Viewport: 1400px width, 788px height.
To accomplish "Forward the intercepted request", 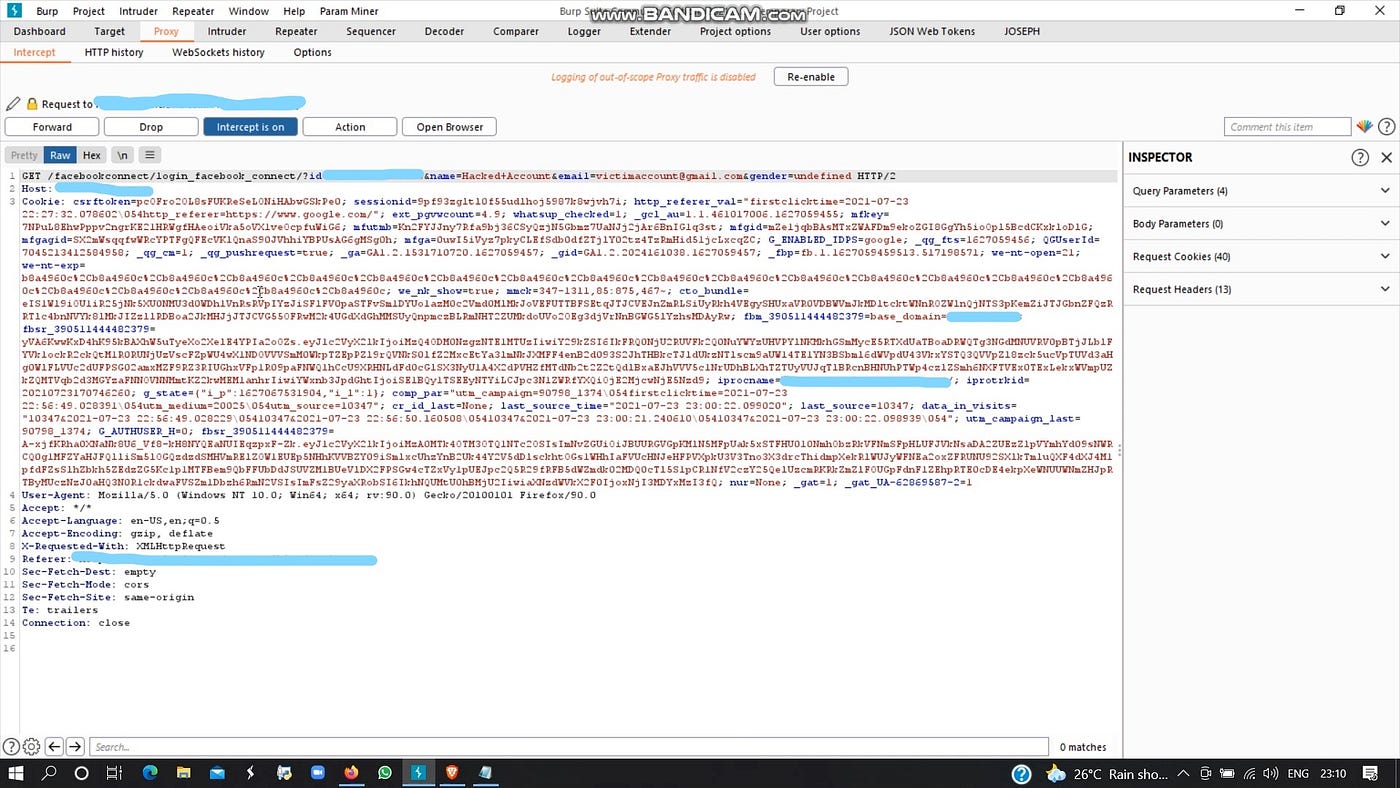I will pos(52,127).
